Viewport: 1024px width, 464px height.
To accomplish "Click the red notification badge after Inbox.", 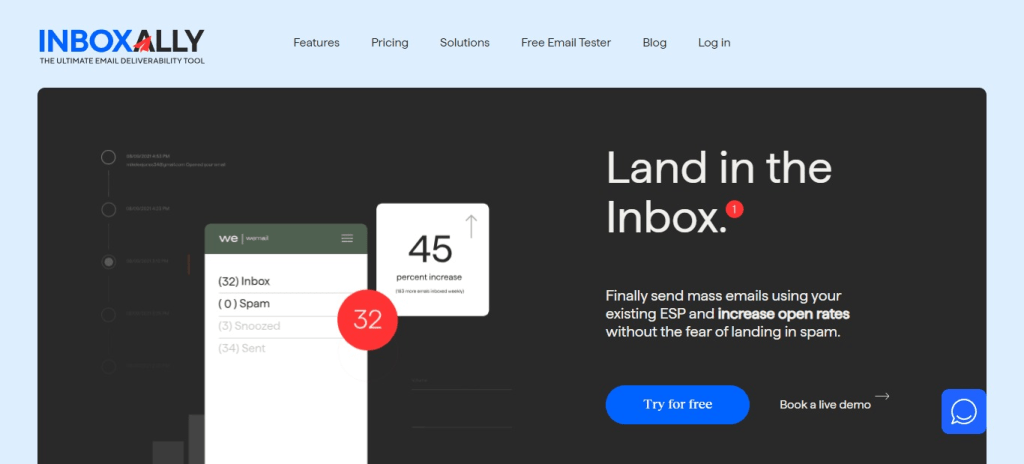I will pos(735,209).
